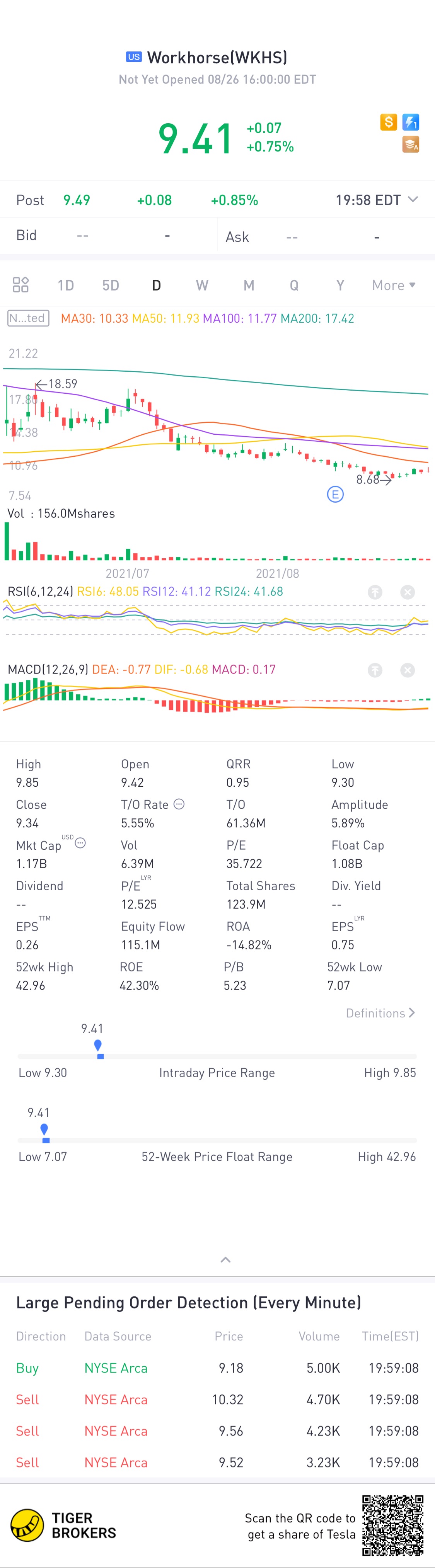Image resolution: width=435 pixels, height=1568 pixels.
Task: Tap the Amplitude value 5.89%
Action: coord(348,823)
